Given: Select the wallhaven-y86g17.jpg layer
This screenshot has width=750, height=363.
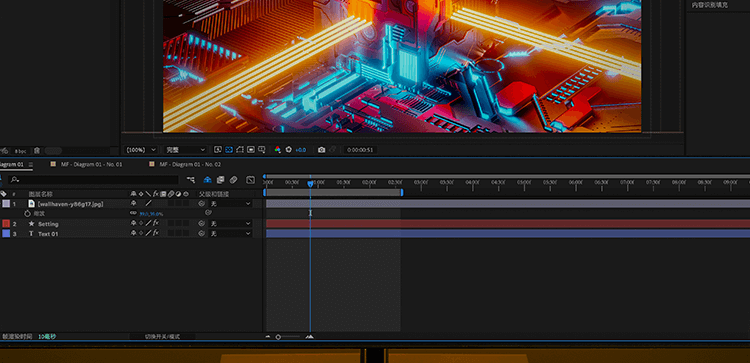Looking at the screenshot, I should (x=70, y=204).
